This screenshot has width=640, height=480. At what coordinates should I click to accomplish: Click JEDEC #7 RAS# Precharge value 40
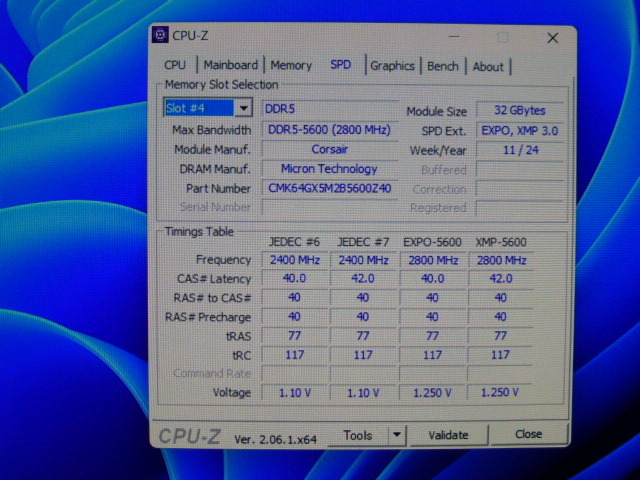[x=363, y=317]
